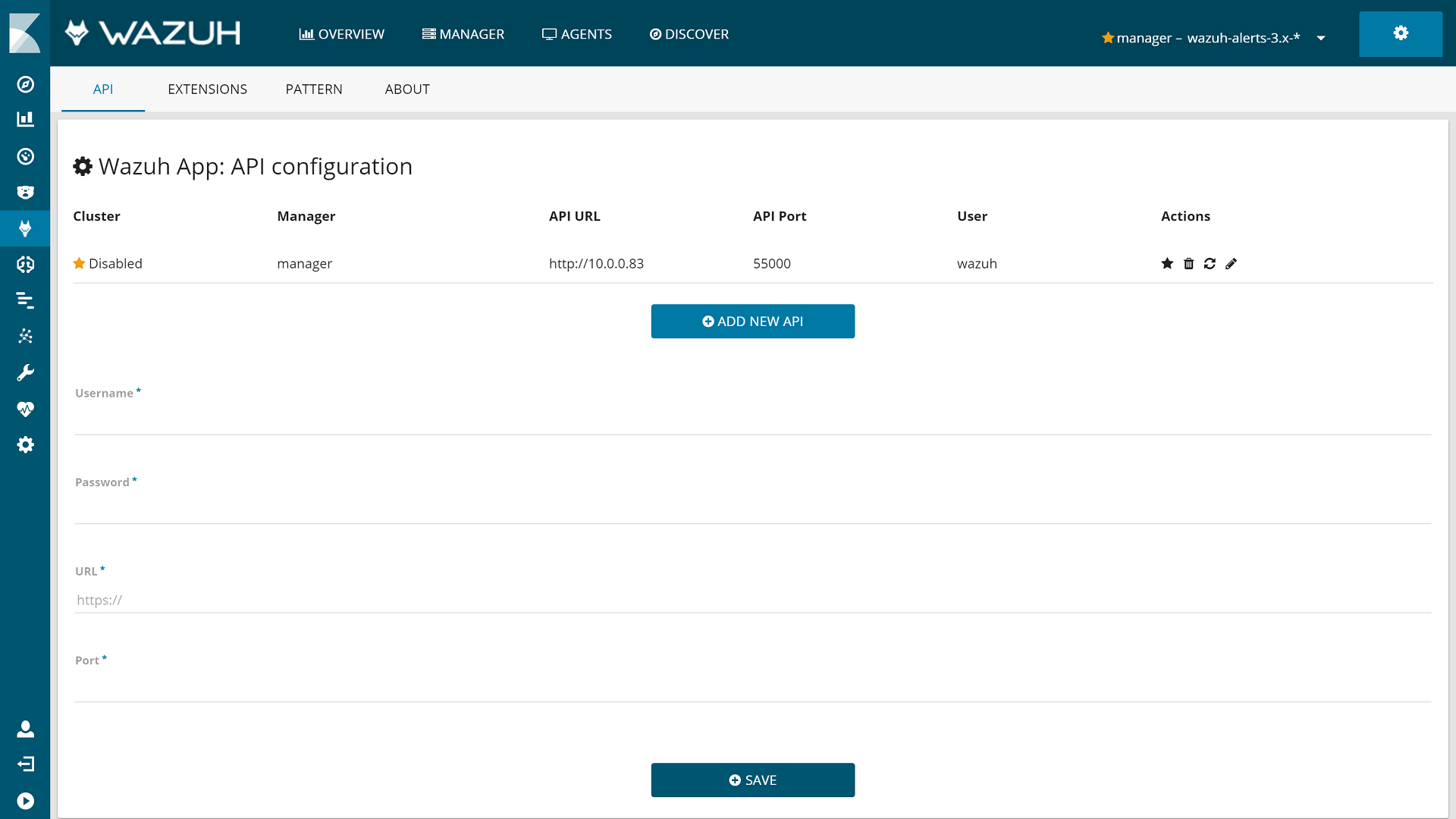
Task: Open the manager wazuh-alerts-3.x-* selector dropdown
Action: [1213, 38]
